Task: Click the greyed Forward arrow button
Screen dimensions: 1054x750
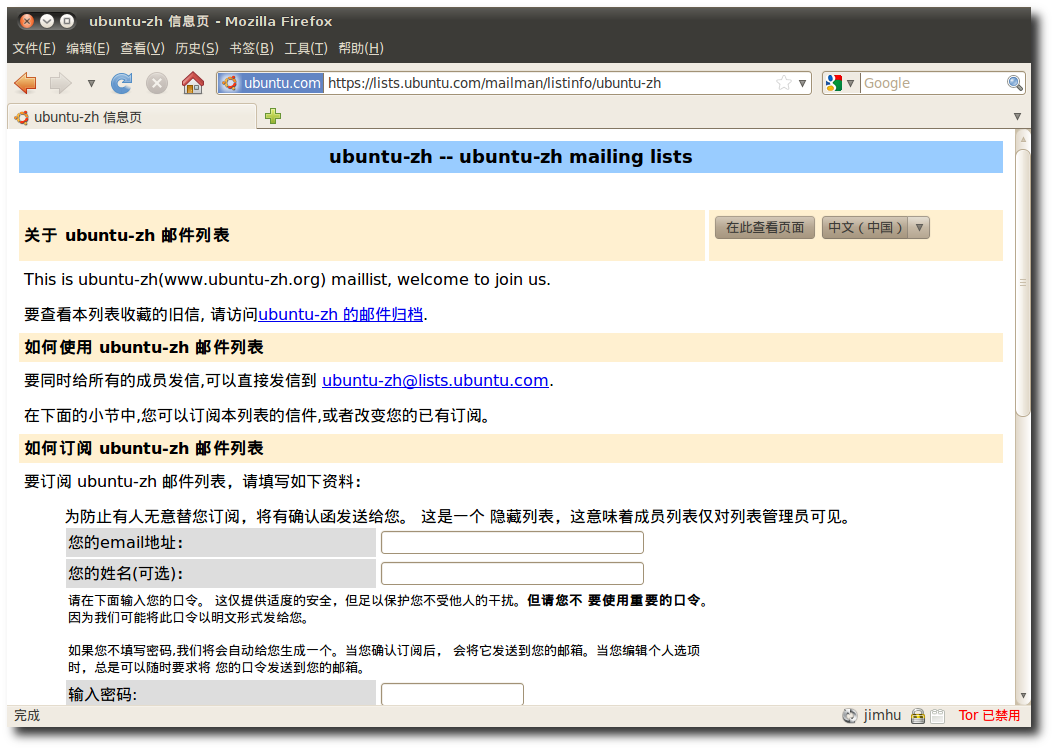Action: tap(60, 83)
